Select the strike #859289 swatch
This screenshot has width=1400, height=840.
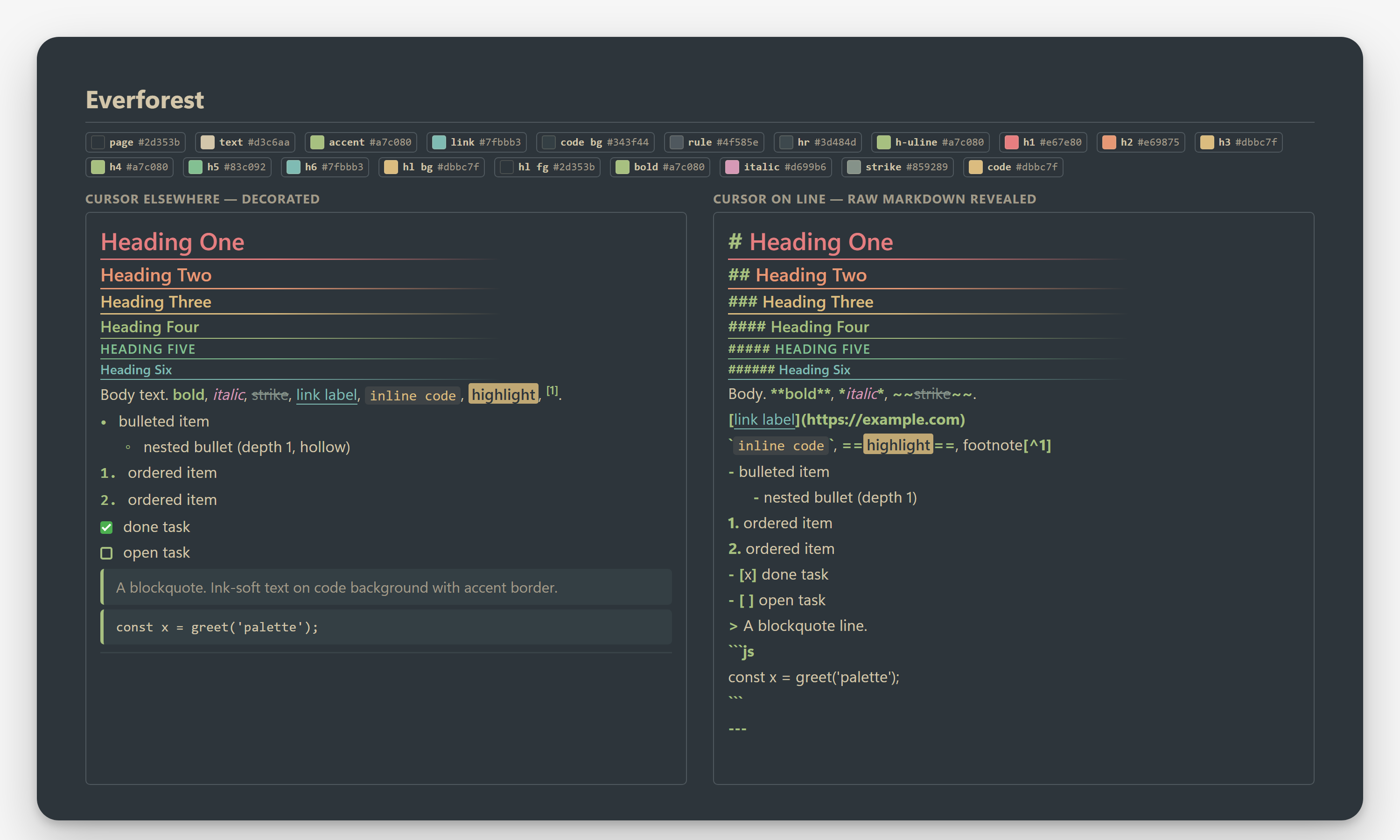(x=897, y=167)
